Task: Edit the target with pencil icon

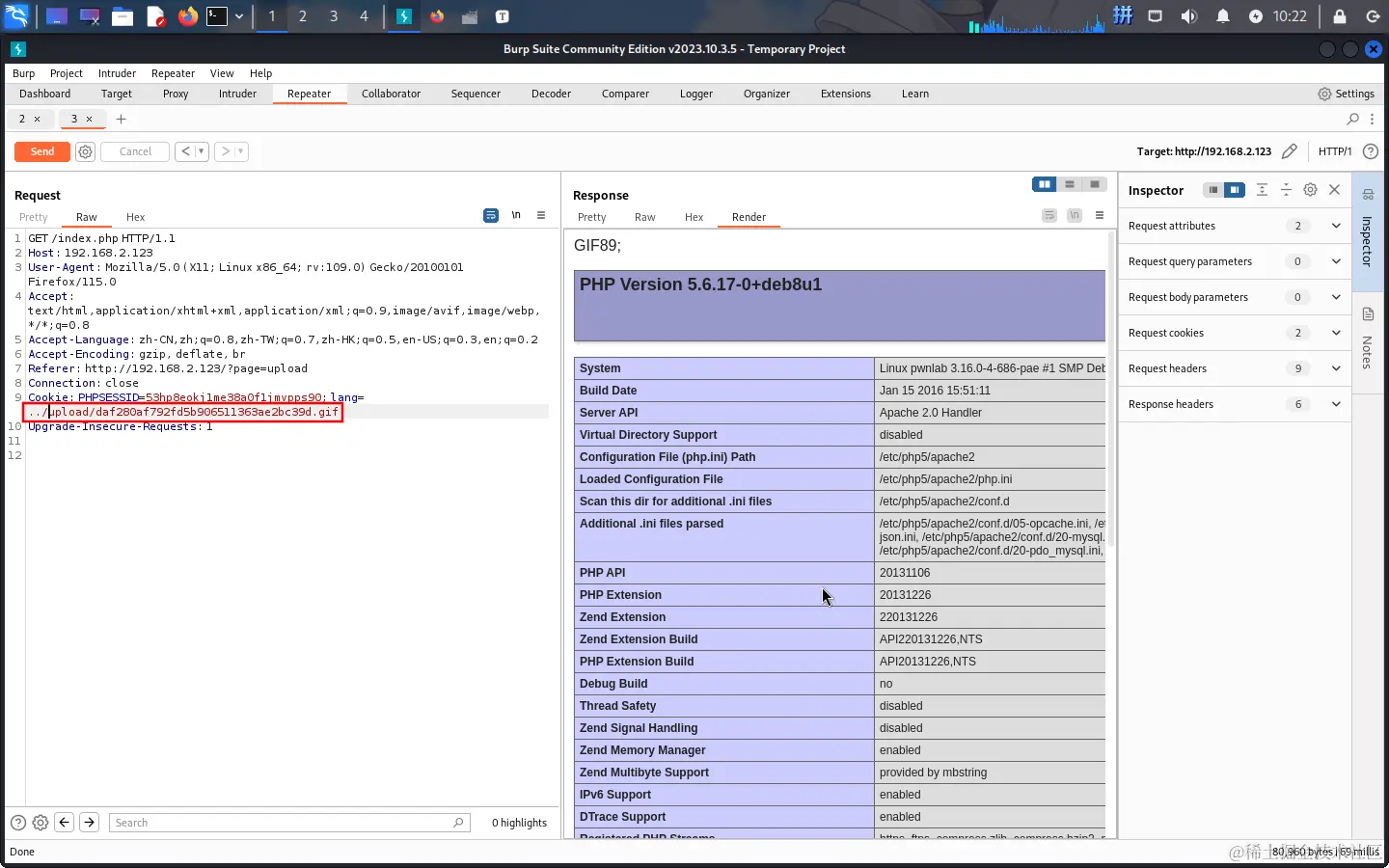Action: [x=1289, y=151]
